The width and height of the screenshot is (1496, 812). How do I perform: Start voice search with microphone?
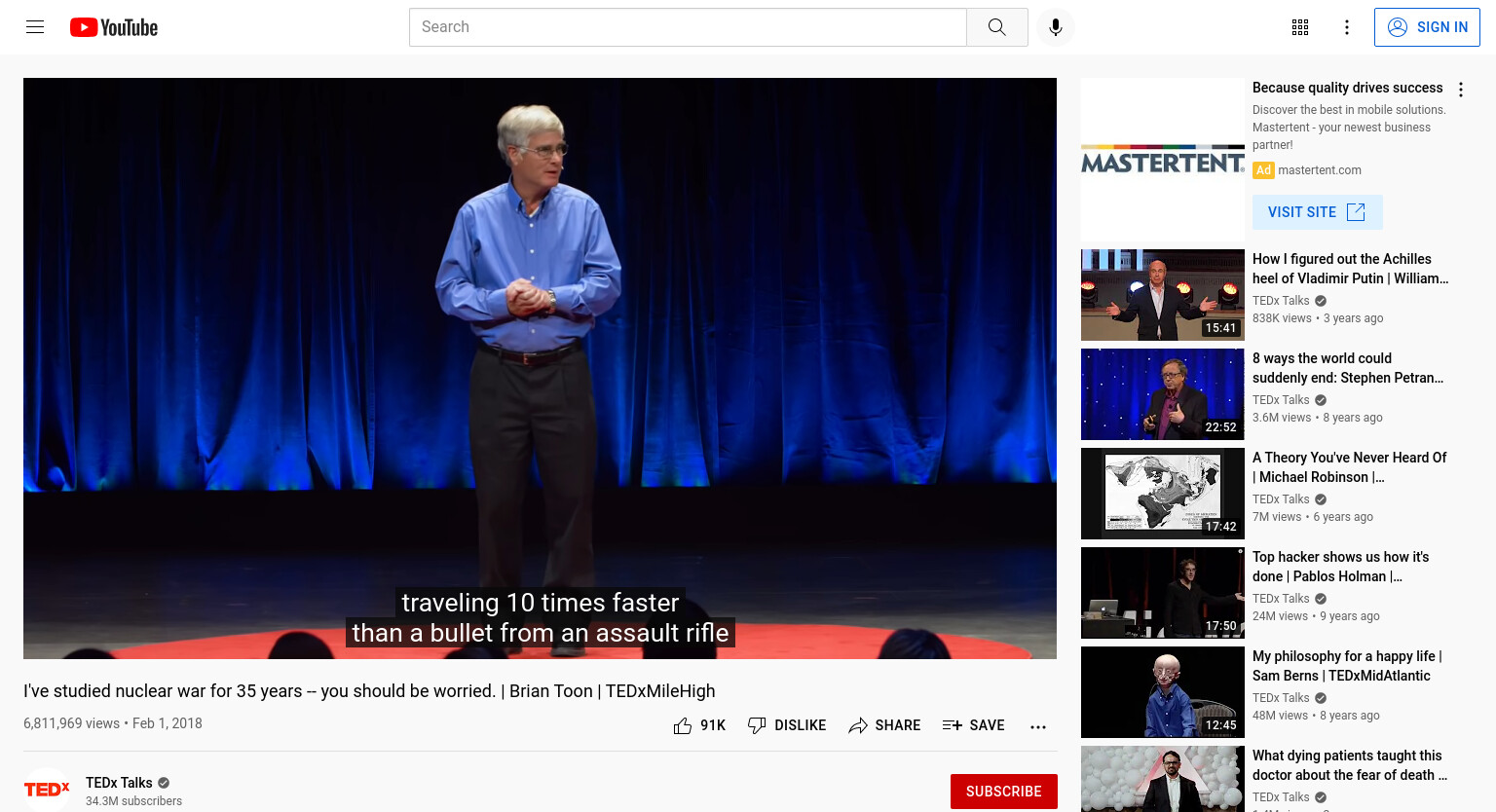pyautogui.click(x=1055, y=27)
